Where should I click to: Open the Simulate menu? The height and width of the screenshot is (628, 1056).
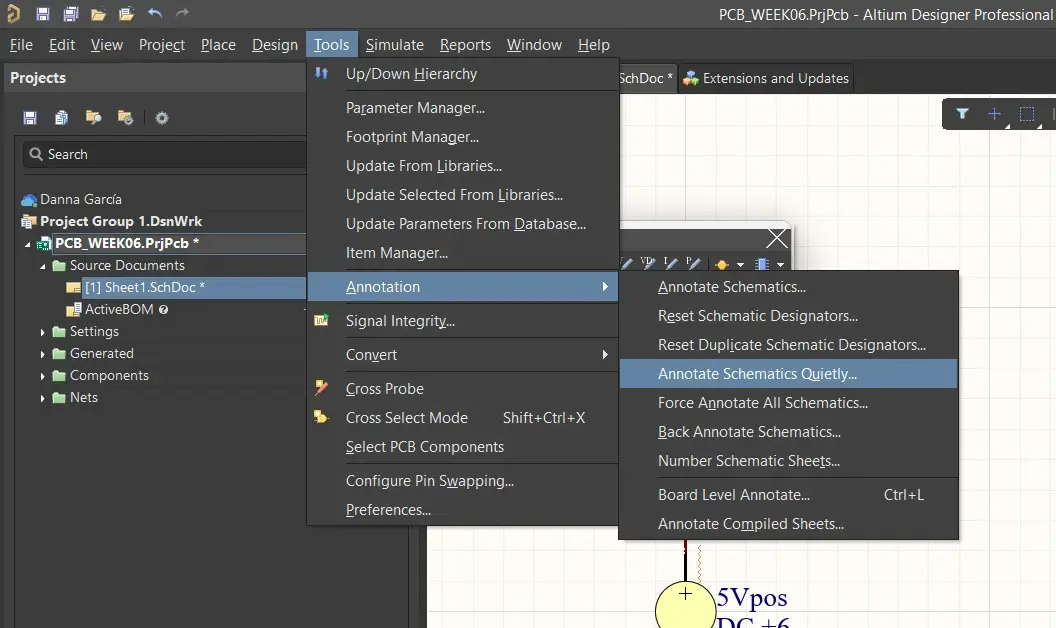click(395, 44)
